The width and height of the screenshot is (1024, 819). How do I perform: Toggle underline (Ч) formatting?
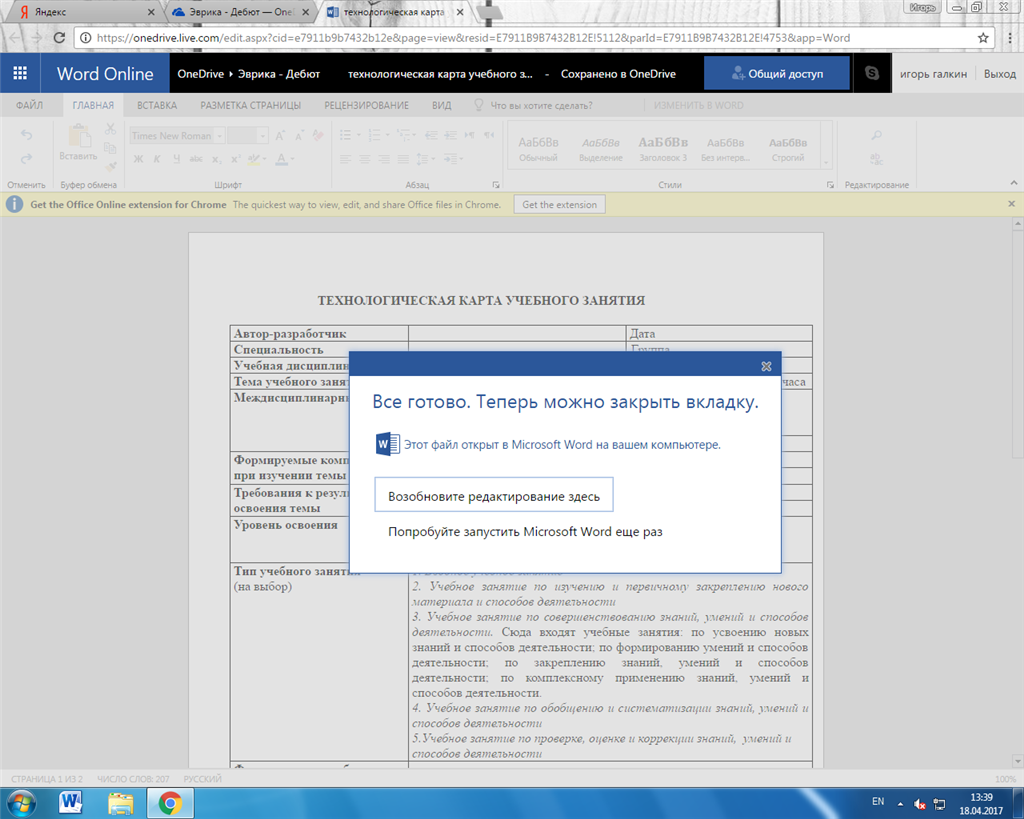click(x=176, y=159)
